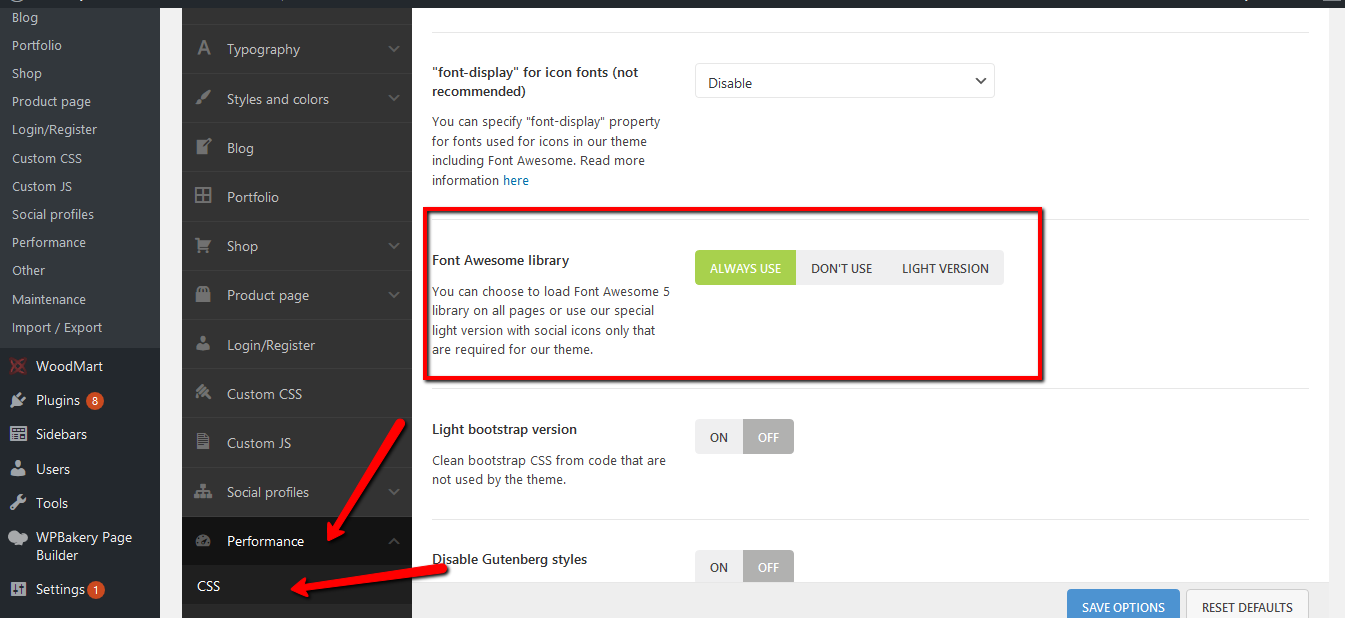Click the Portfolio grid icon in theme panel

pyautogui.click(x=204, y=196)
